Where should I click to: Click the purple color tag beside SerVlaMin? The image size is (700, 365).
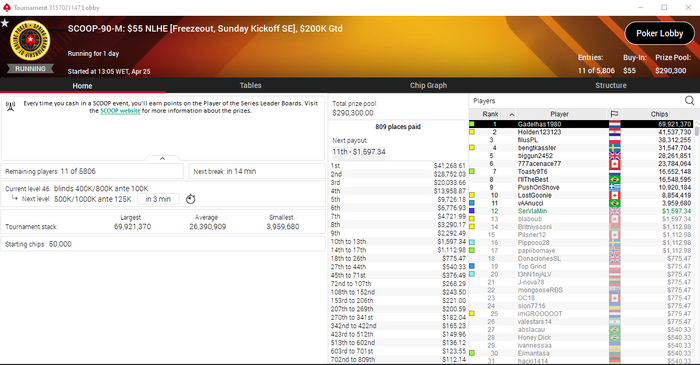click(x=472, y=211)
